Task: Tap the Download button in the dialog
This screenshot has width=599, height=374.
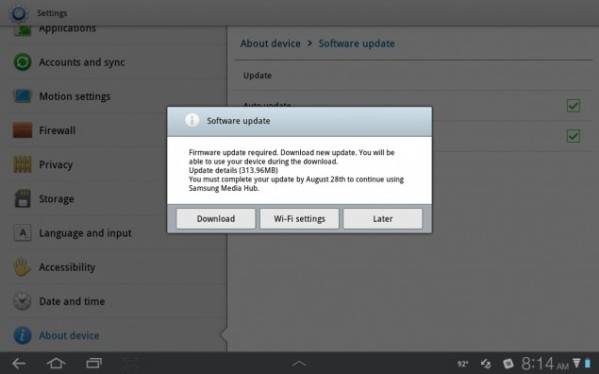Action: [216, 219]
